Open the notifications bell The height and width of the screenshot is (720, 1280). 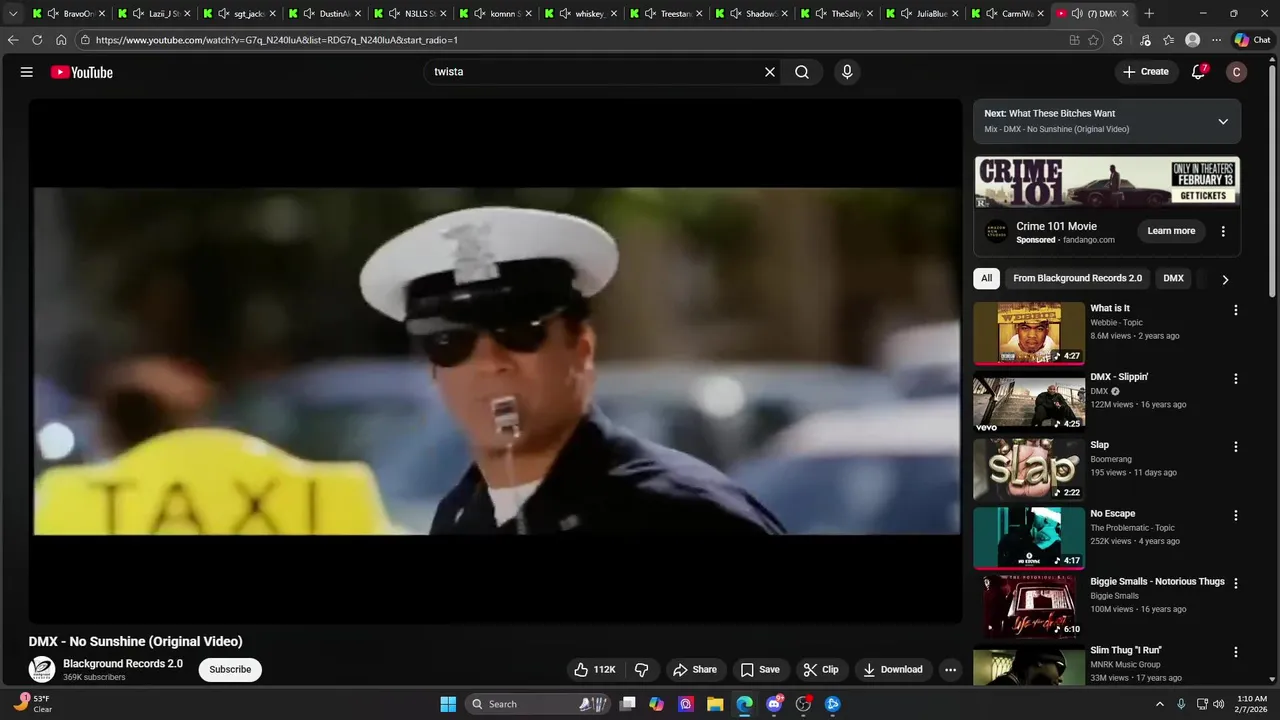pyautogui.click(x=1198, y=72)
